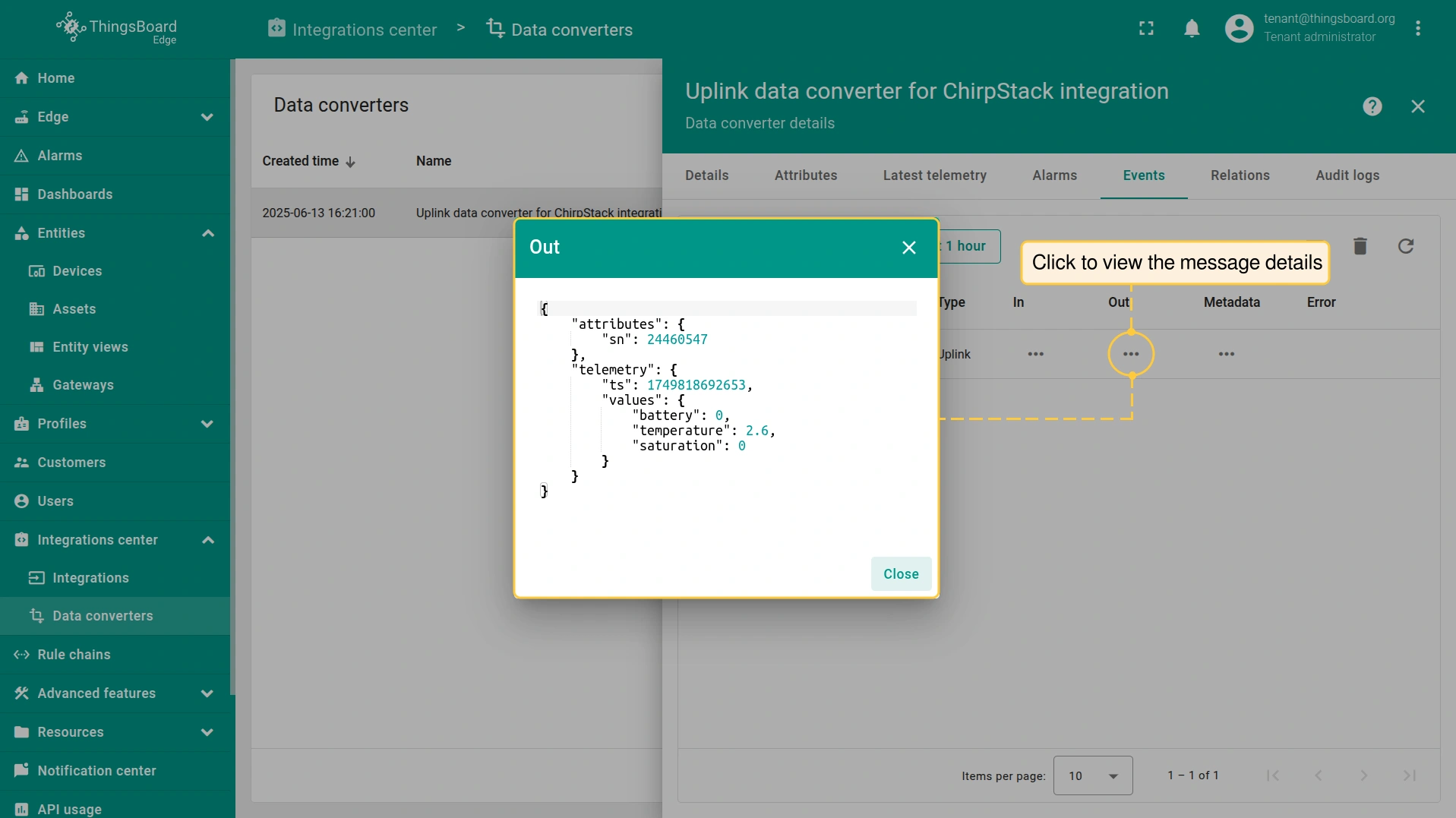Open the three-dot menu in top bar

(x=1417, y=29)
